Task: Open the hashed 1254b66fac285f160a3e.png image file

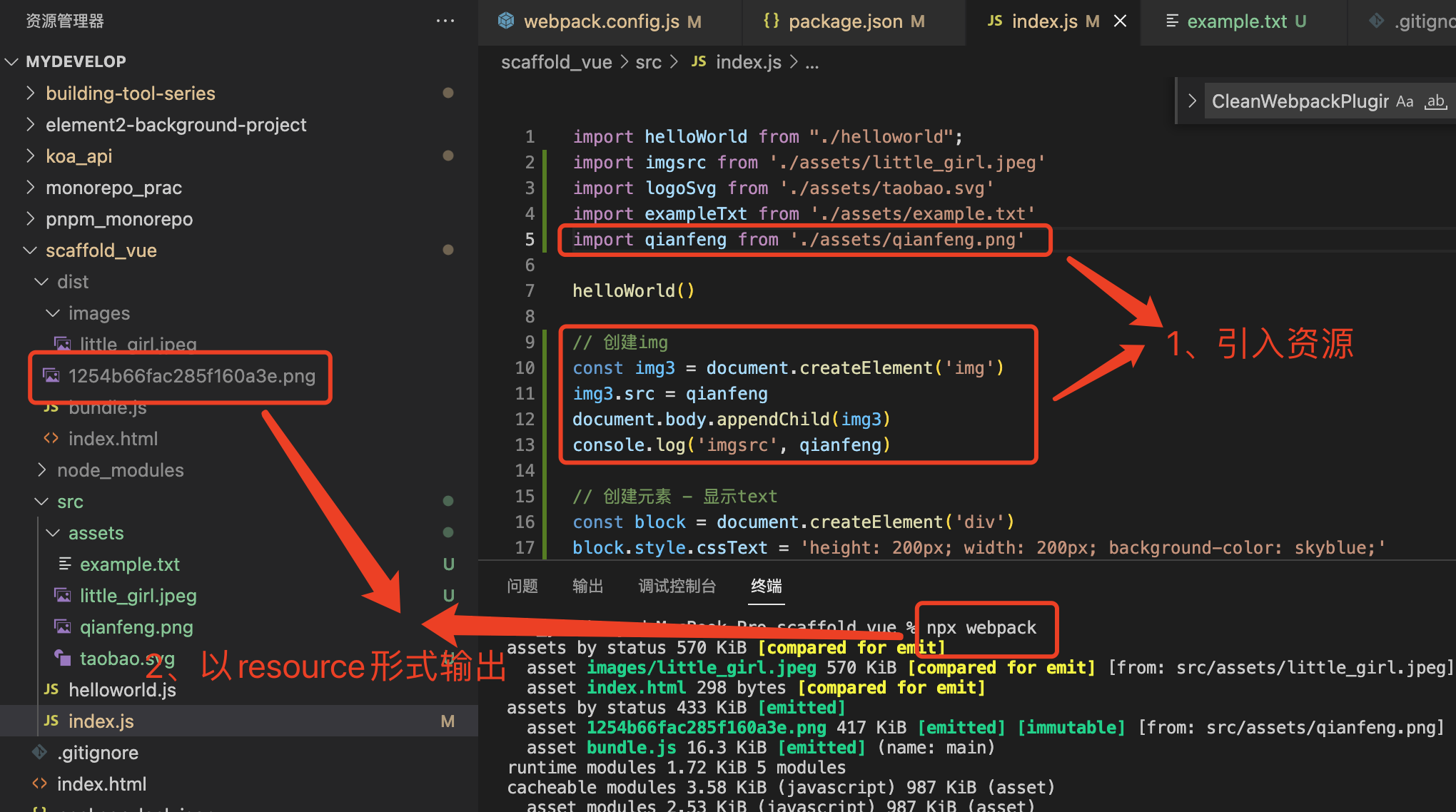Action: pos(191,376)
